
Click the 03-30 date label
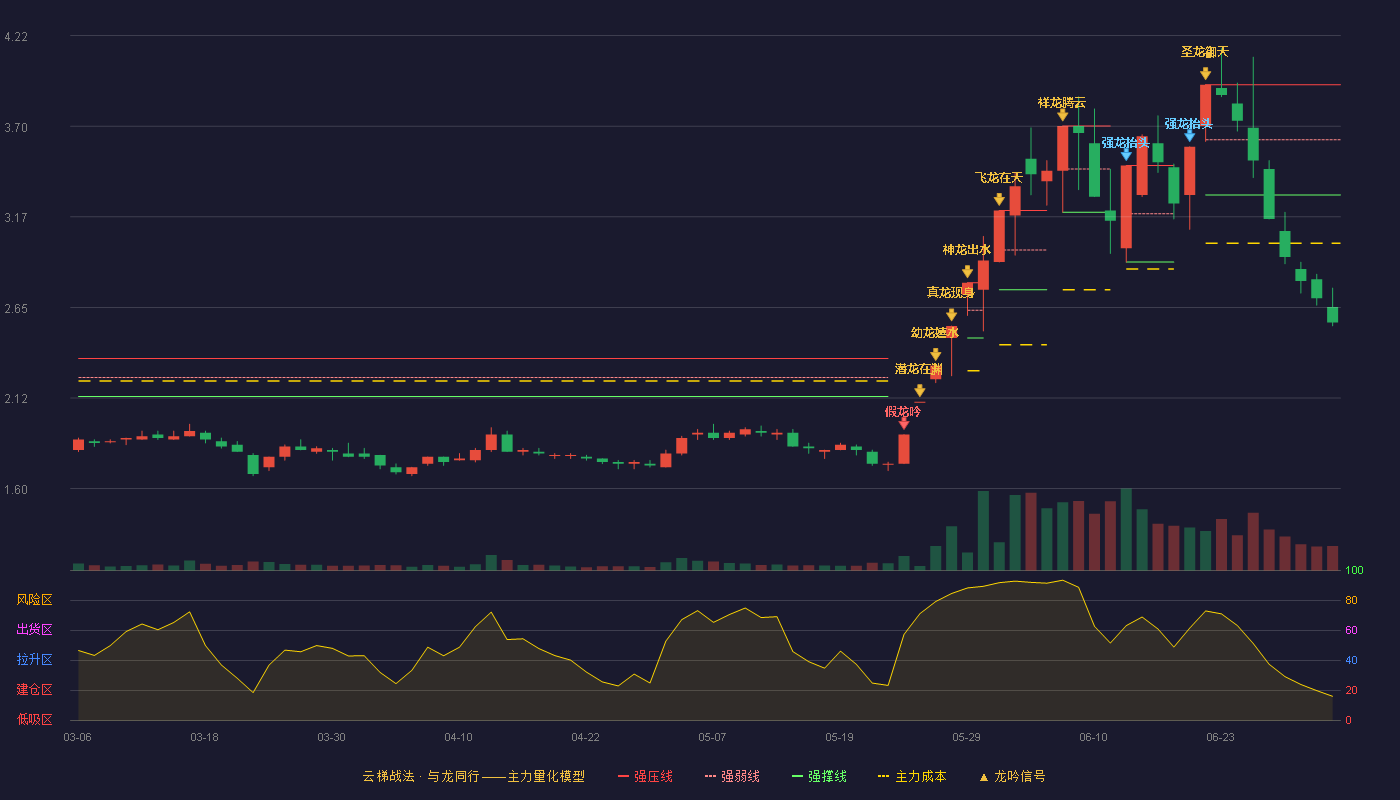331,737
